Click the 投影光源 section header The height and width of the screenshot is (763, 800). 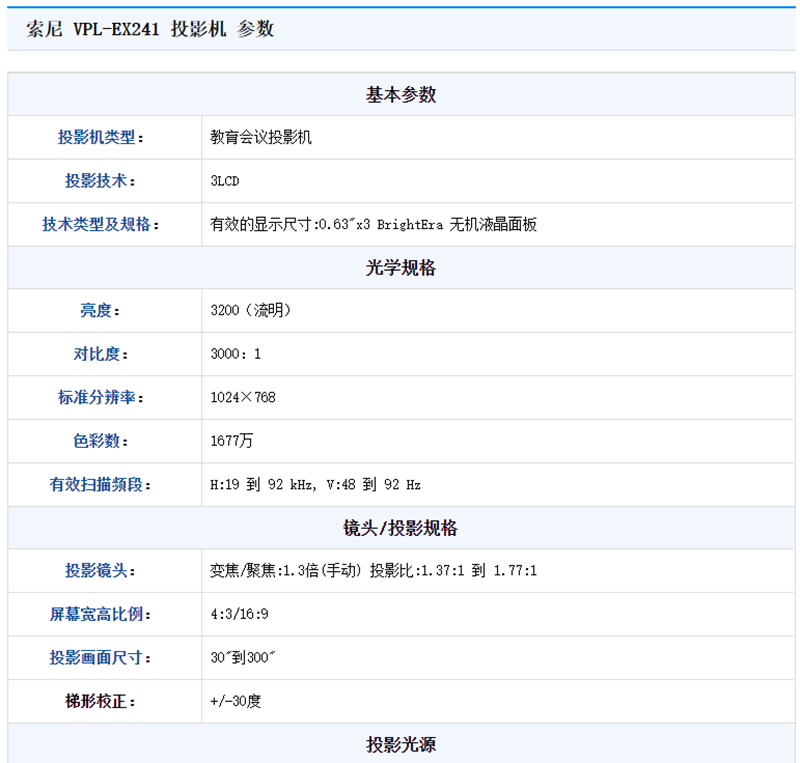401,745
